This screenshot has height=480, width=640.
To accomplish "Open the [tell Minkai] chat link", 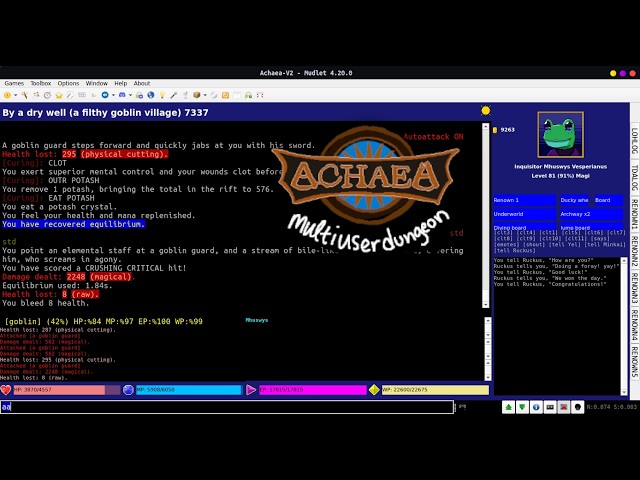I will click(x=605, y=244).
